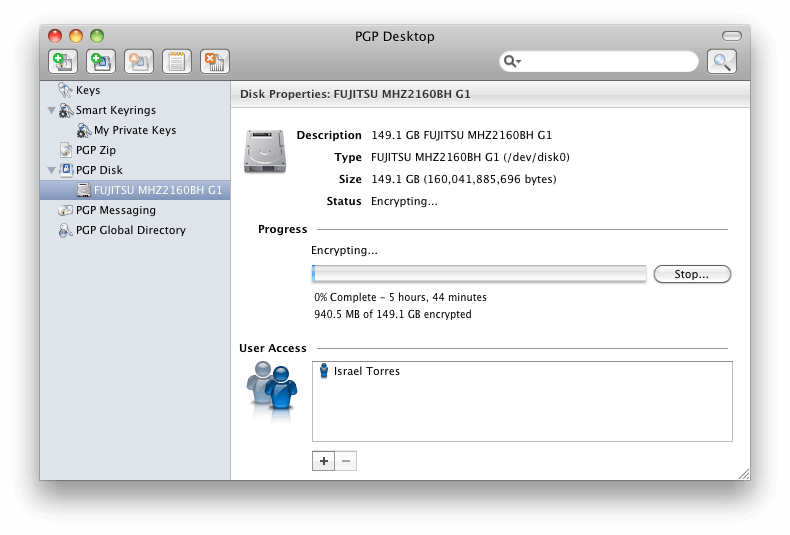Select user Israel Torres in User Access list
790x535 pixels.
point(366,372)
